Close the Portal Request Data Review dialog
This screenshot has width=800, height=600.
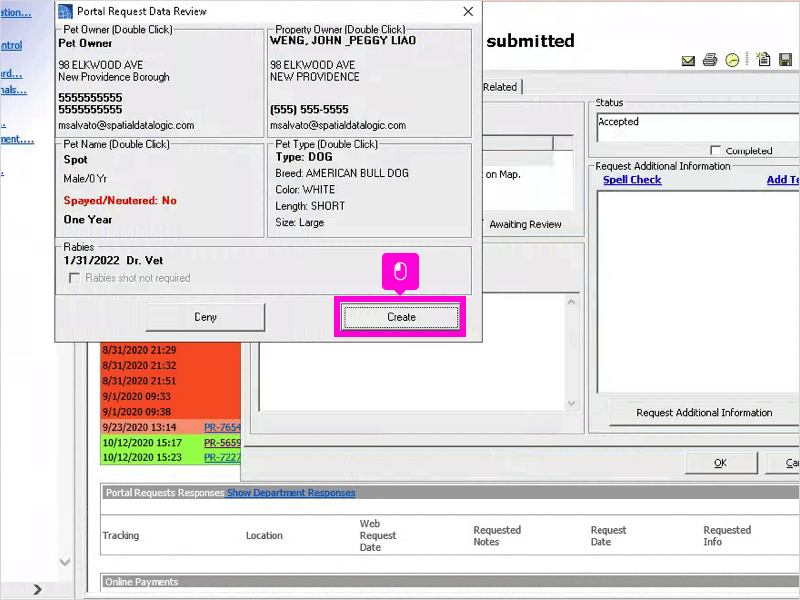(x=468, y=11)
